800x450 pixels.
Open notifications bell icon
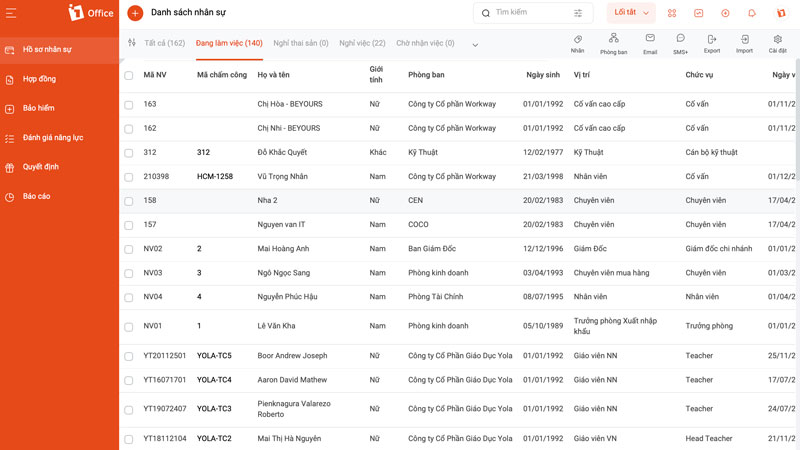(x=752, y=13)
